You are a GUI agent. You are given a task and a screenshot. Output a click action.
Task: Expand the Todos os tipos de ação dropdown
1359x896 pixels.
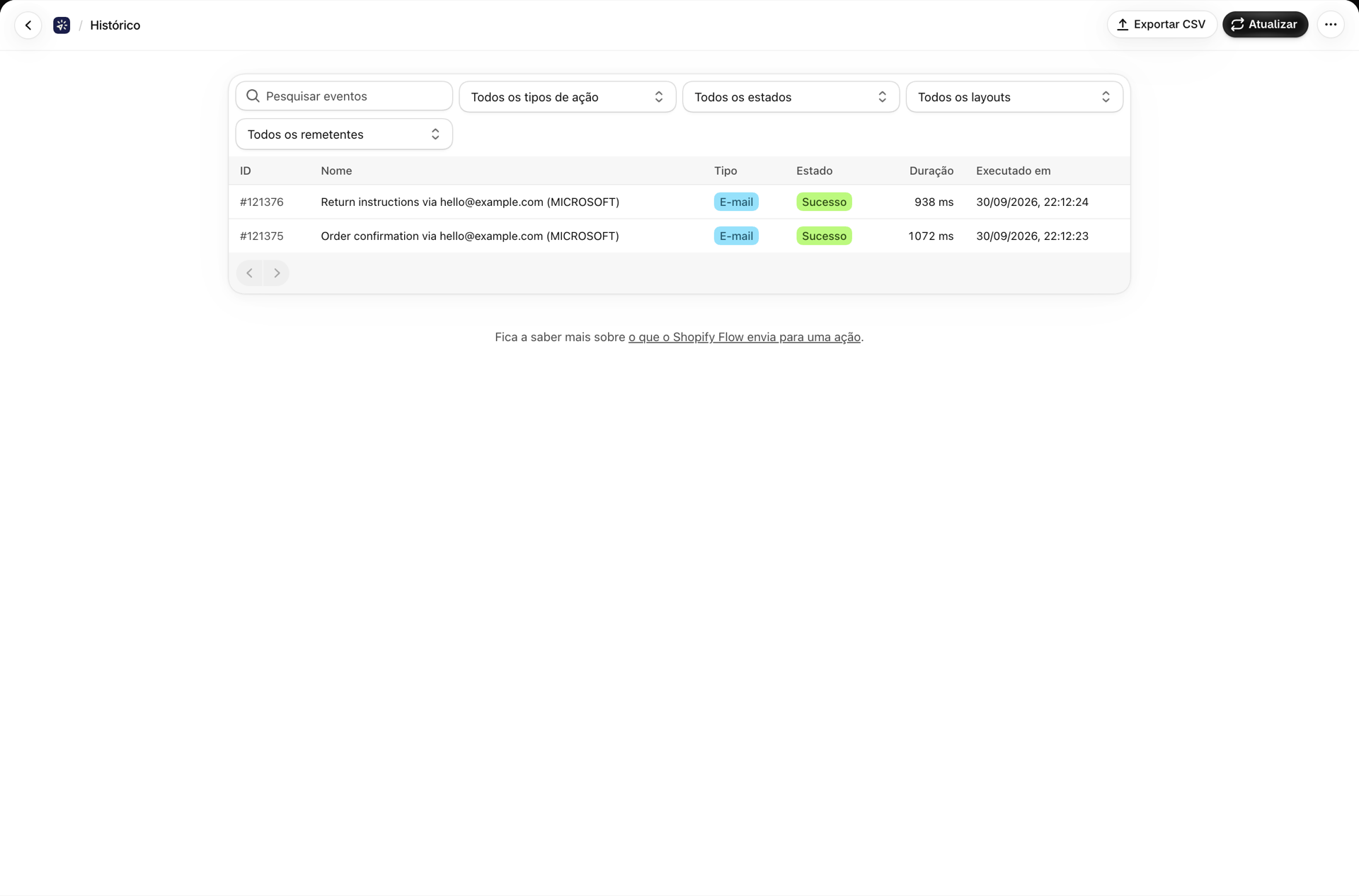567,97
